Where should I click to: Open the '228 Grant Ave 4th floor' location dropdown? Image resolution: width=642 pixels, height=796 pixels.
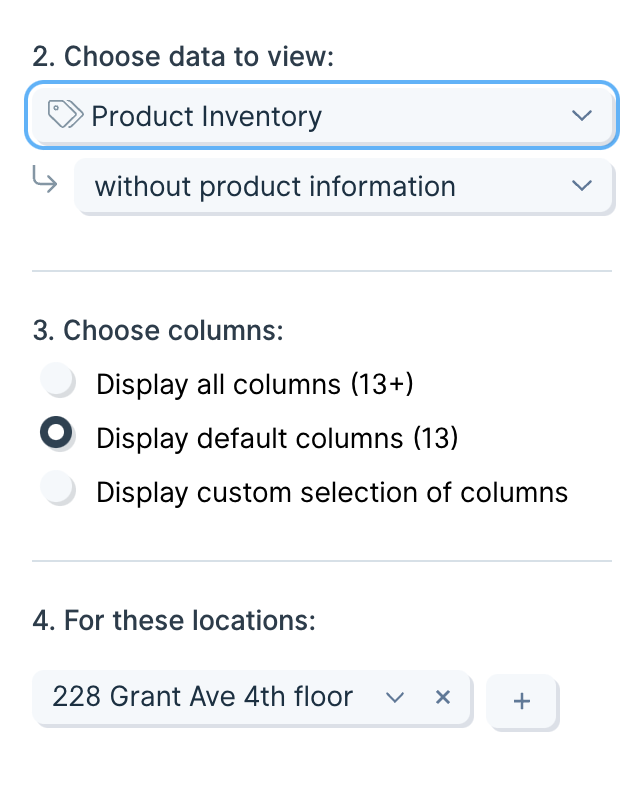click(x=252, y=697)
